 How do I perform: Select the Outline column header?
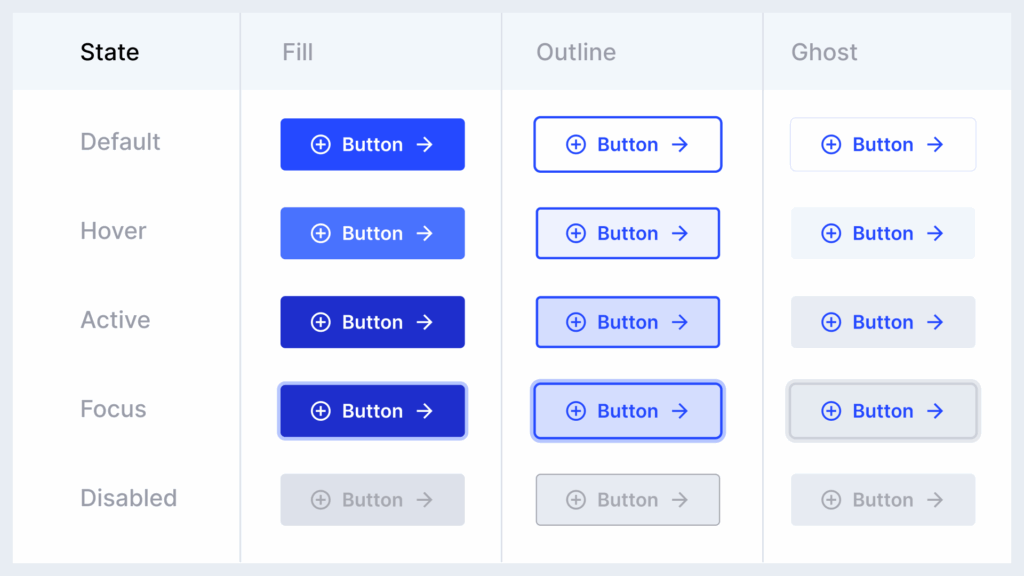[576, 52]
